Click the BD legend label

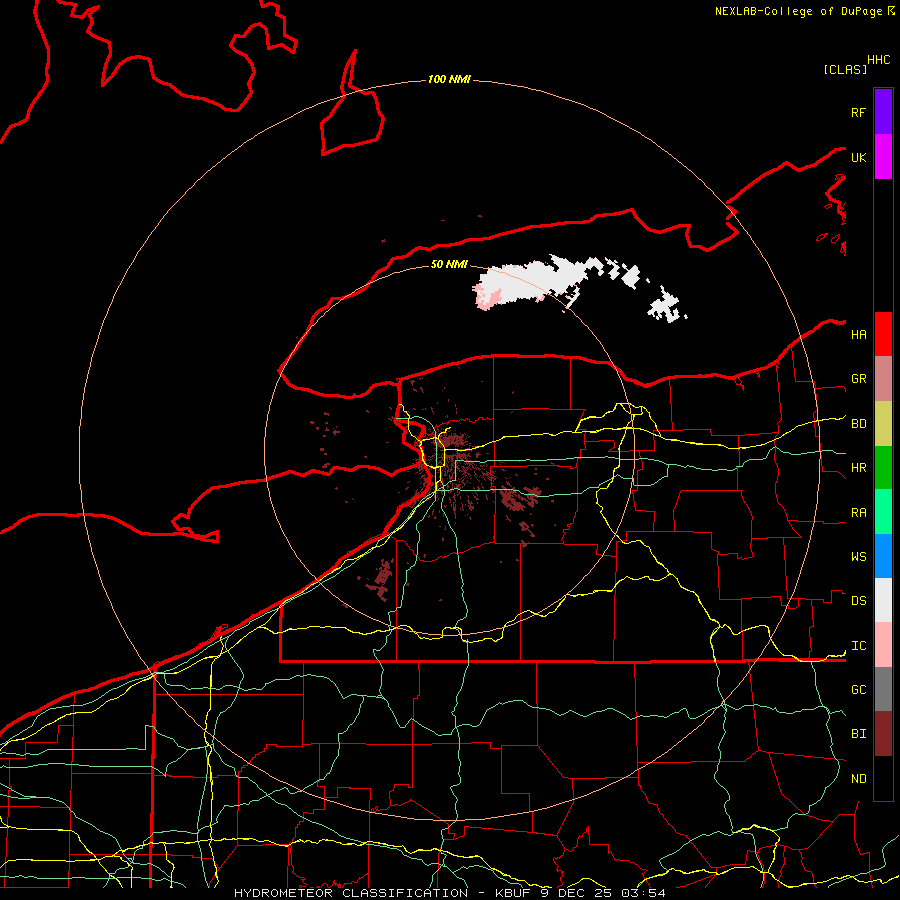click(858, 424)
